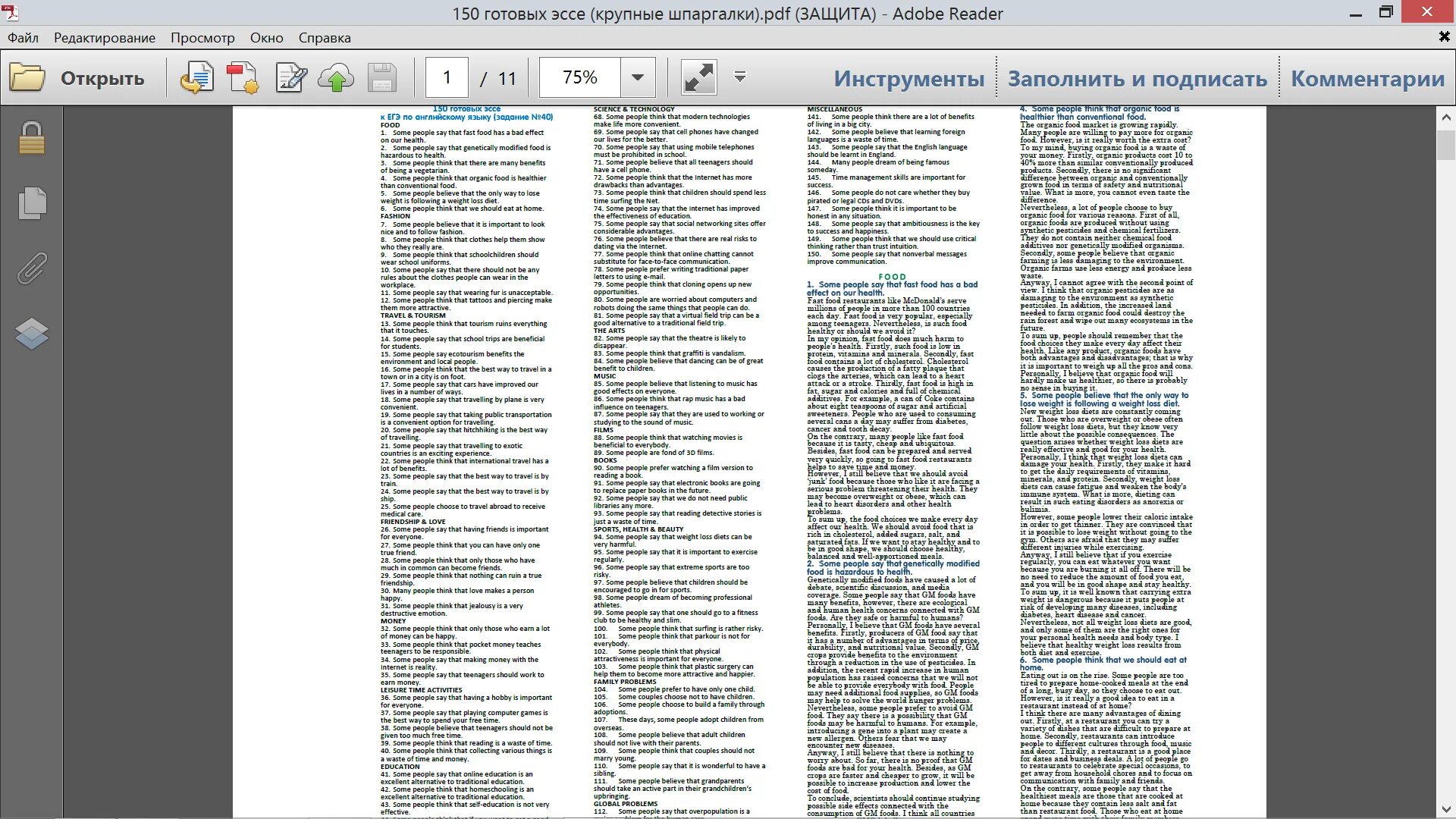The height and width of the screenshot is (819, 1456).
Task: Open the Заполнить и подписать panel
Action: click(x=1137, y=78)
